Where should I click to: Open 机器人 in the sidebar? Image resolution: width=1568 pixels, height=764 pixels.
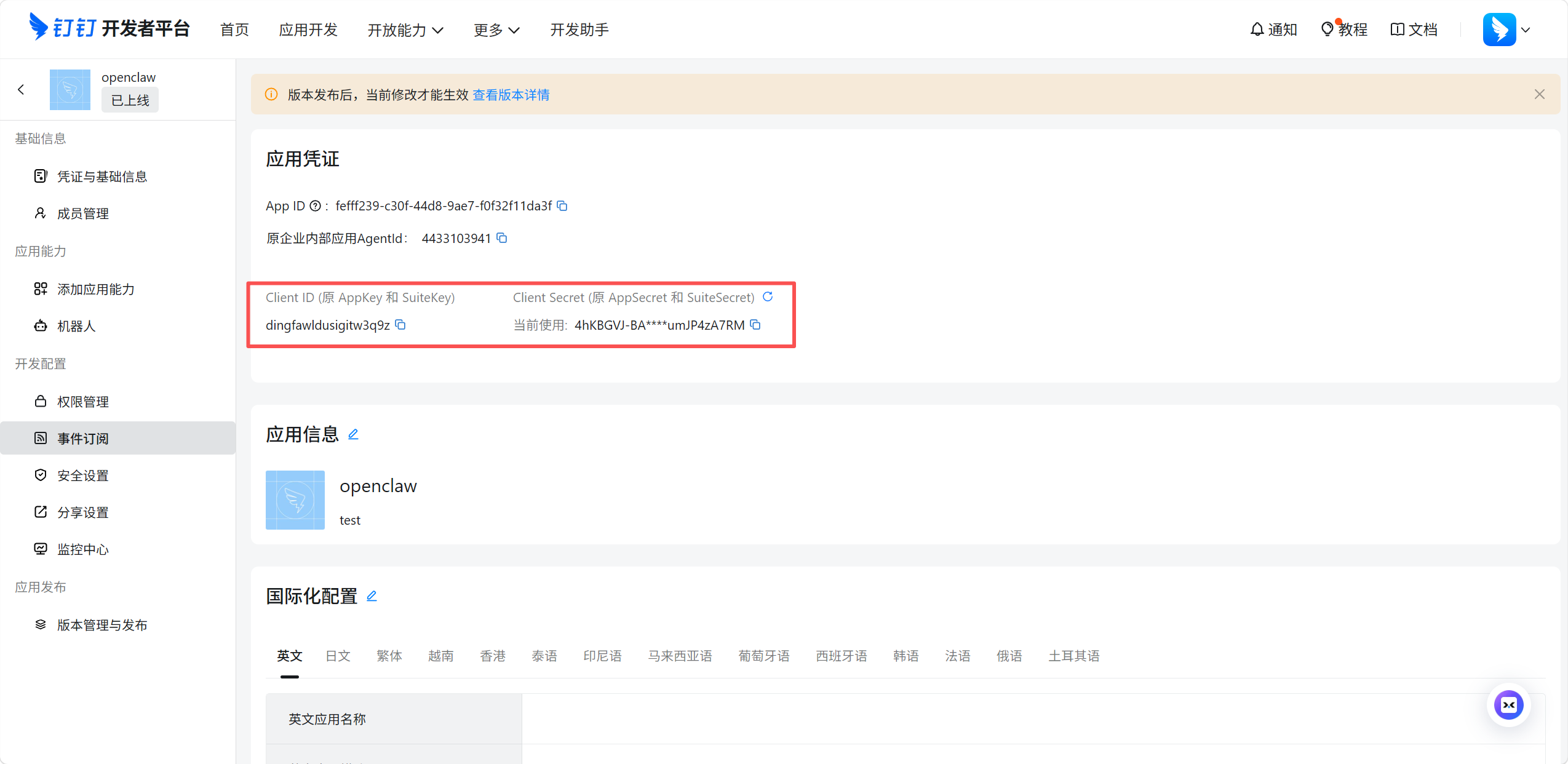pyautogui.click(x=76, y=326)
